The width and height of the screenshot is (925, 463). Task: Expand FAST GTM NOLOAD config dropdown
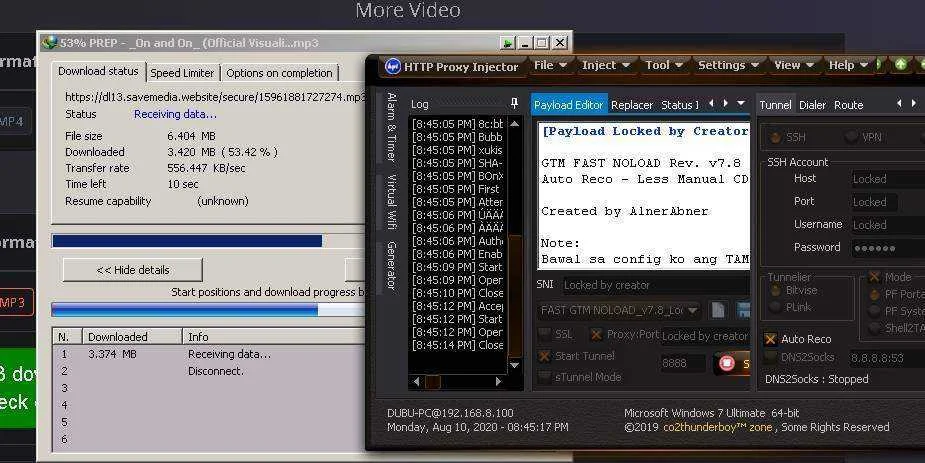(693, 310)
